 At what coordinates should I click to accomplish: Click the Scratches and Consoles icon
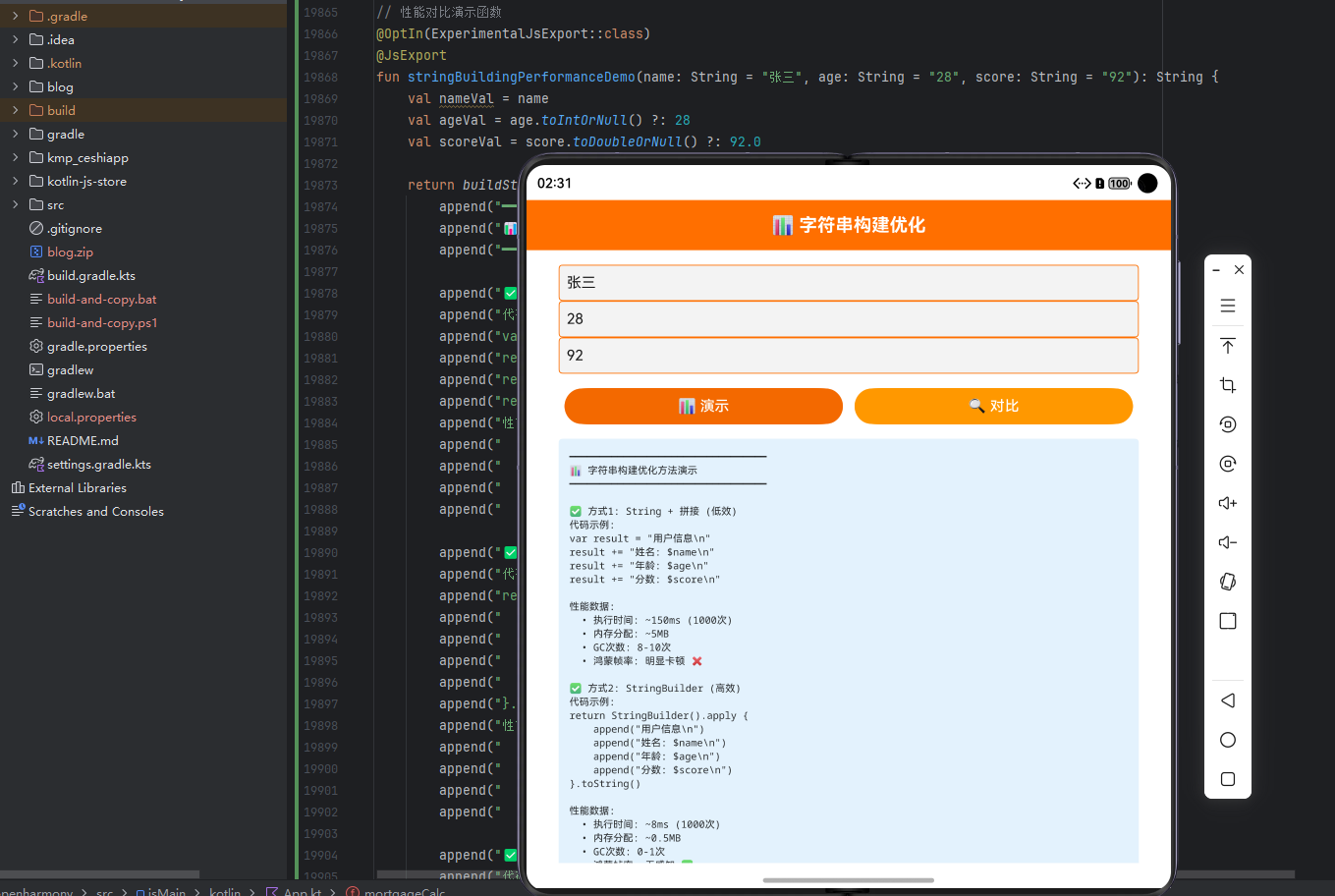(x=18, y=511)
